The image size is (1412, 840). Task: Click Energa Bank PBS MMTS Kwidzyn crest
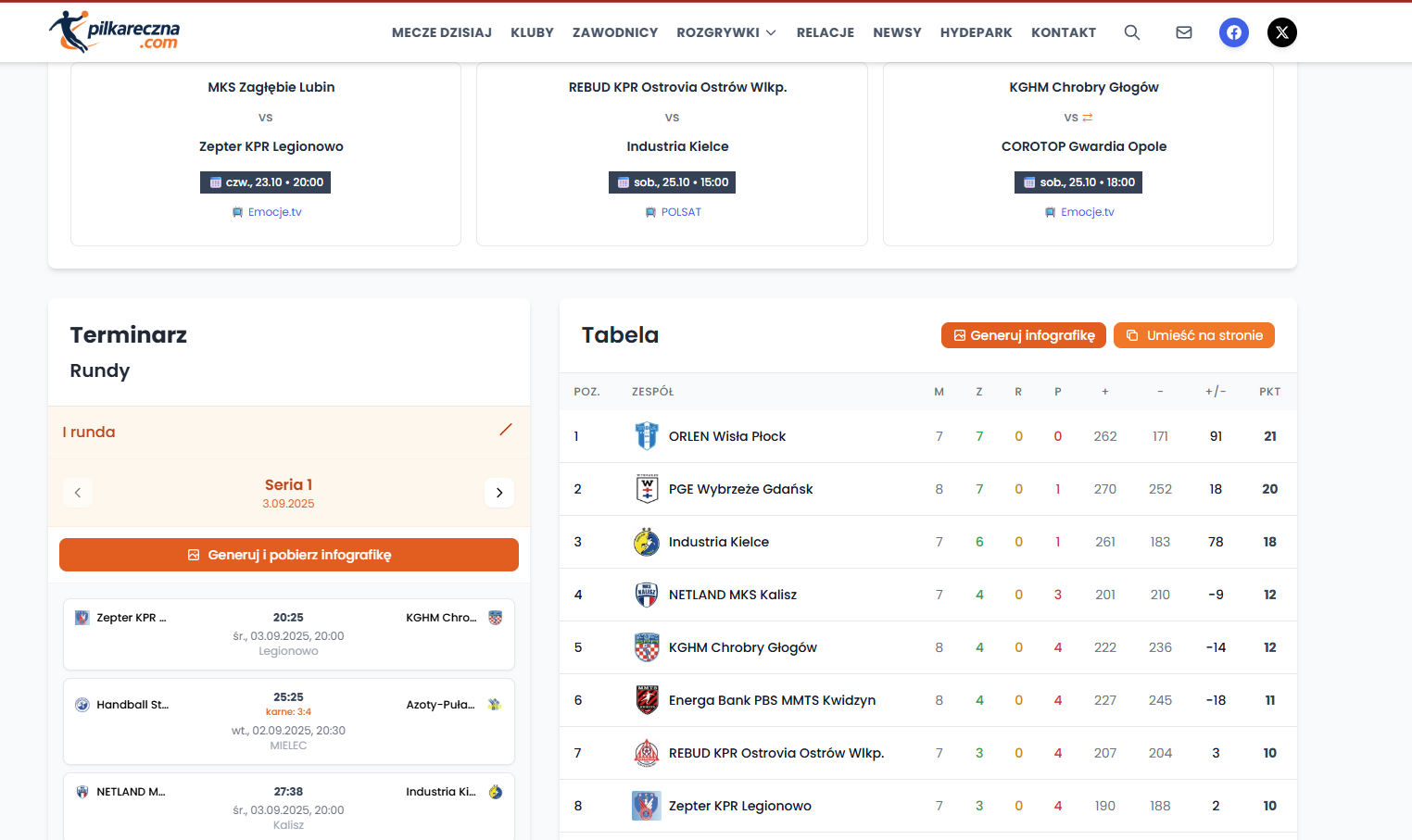646,700
